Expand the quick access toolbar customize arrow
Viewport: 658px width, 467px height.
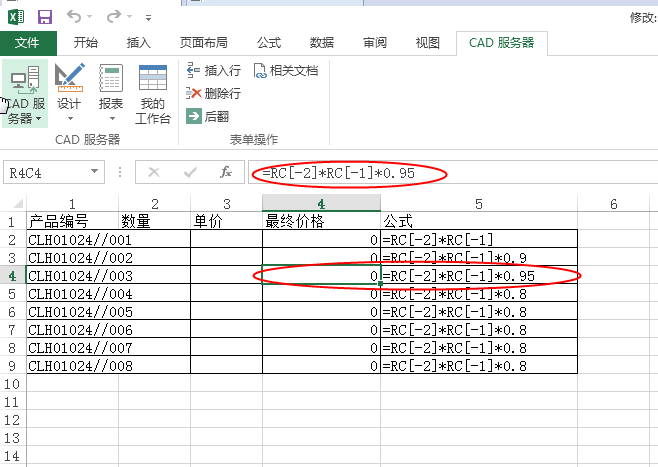tap(149, 18)
